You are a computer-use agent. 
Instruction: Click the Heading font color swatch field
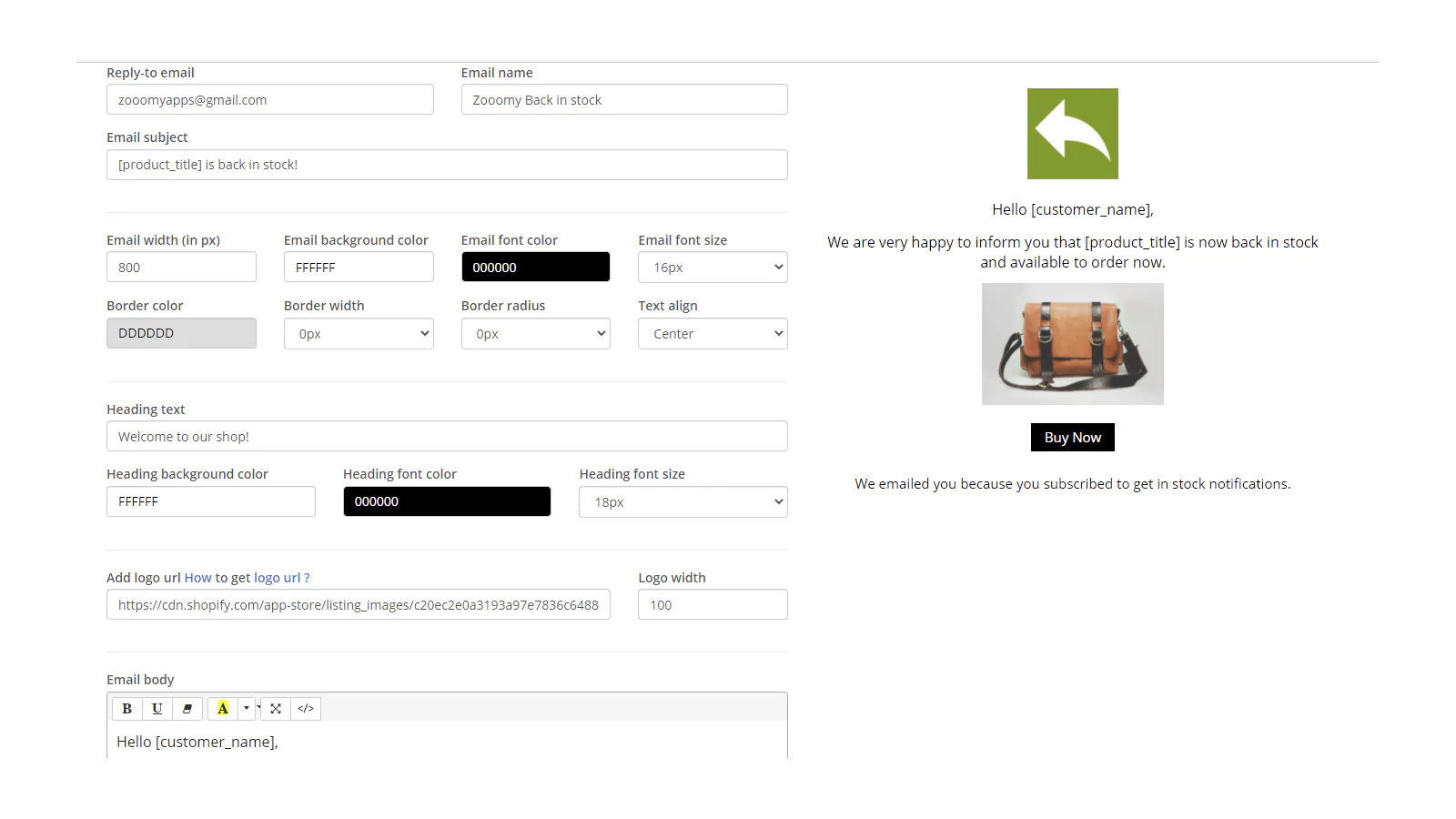(446, 501)
